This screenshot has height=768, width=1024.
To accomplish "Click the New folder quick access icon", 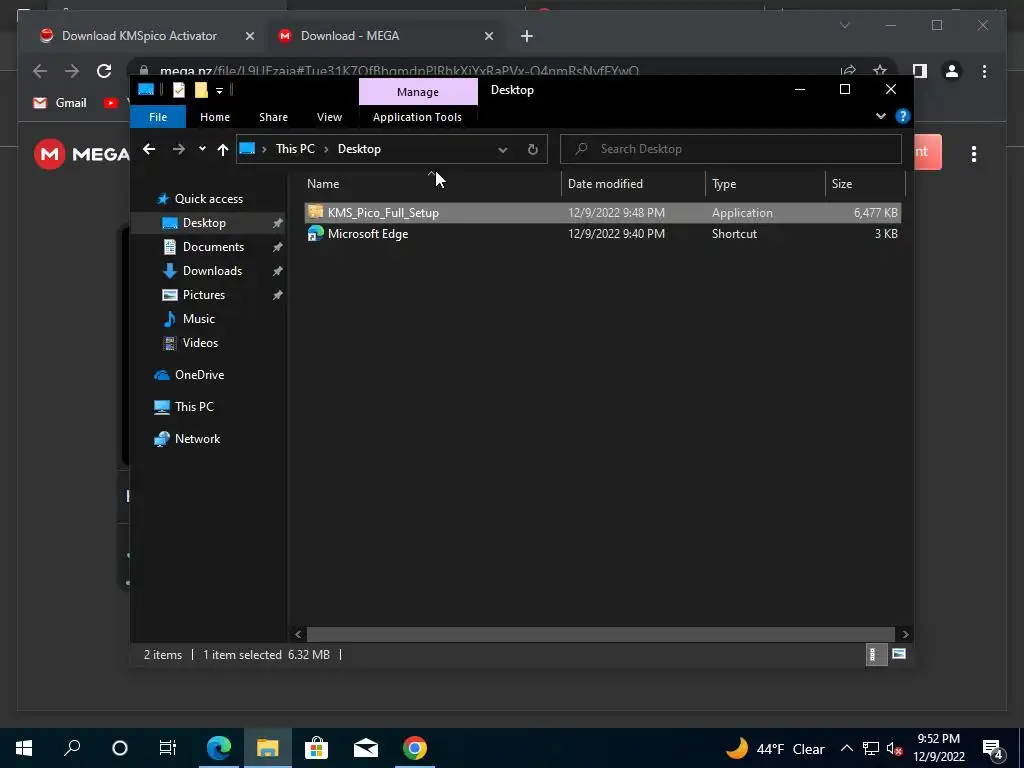I will point(201,90).
